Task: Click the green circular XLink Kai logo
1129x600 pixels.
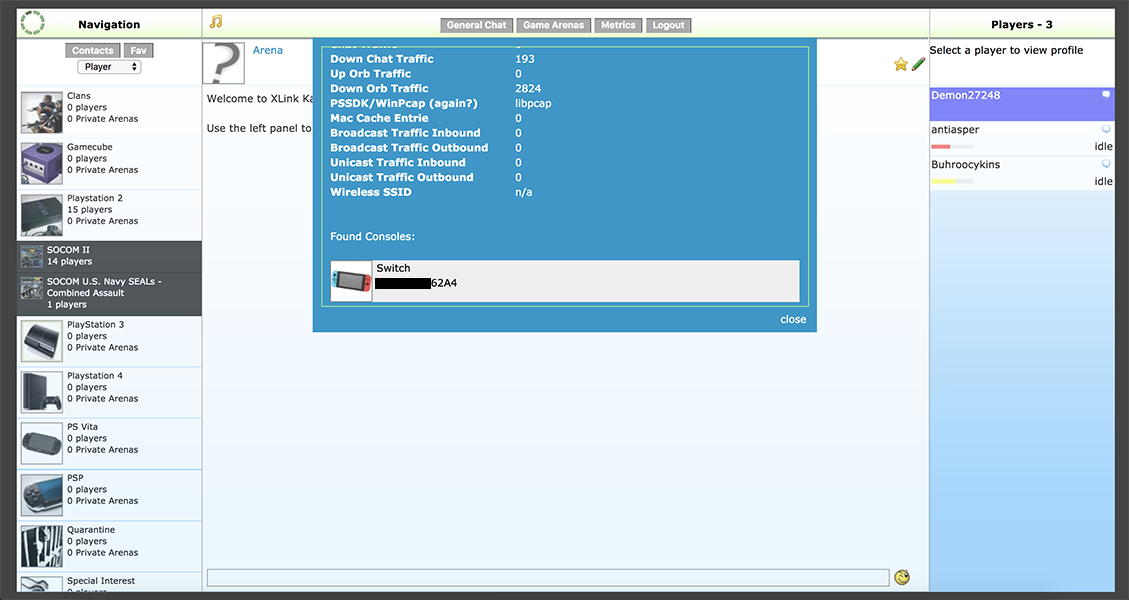Action: [32, 22]
